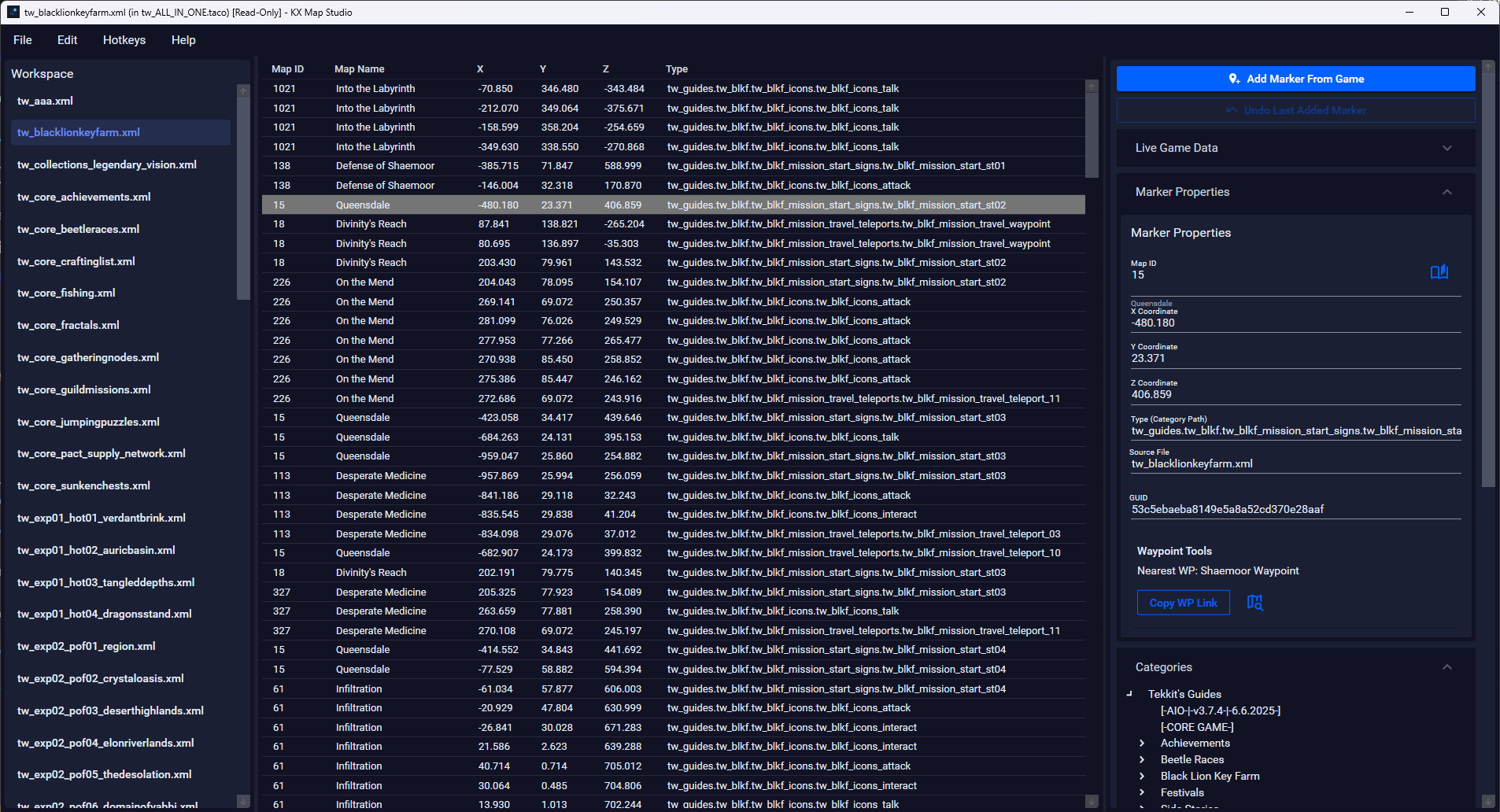Expand the Black Lion Key Farm category
Screen dimensions: 1500x812
click(x=1142, y=776)
